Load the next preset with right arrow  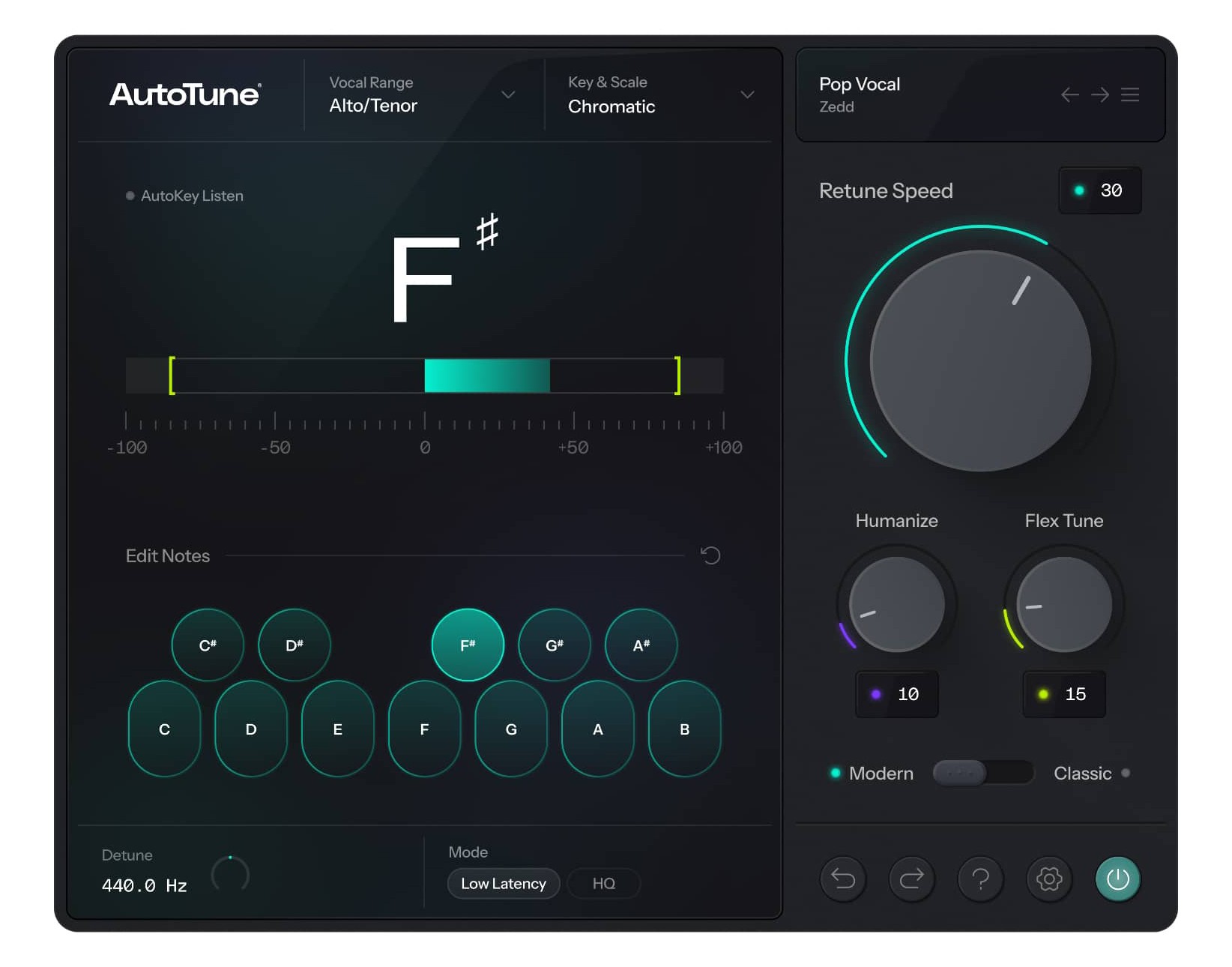[x=1099, y=94]
